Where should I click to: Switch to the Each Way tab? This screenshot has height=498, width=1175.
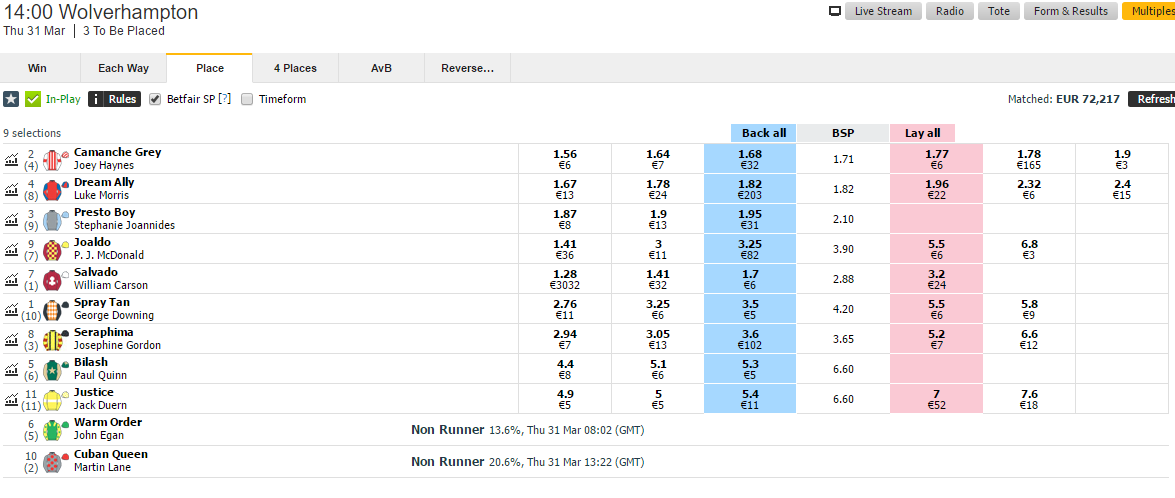pyautogui.click(x=124, y=68)
